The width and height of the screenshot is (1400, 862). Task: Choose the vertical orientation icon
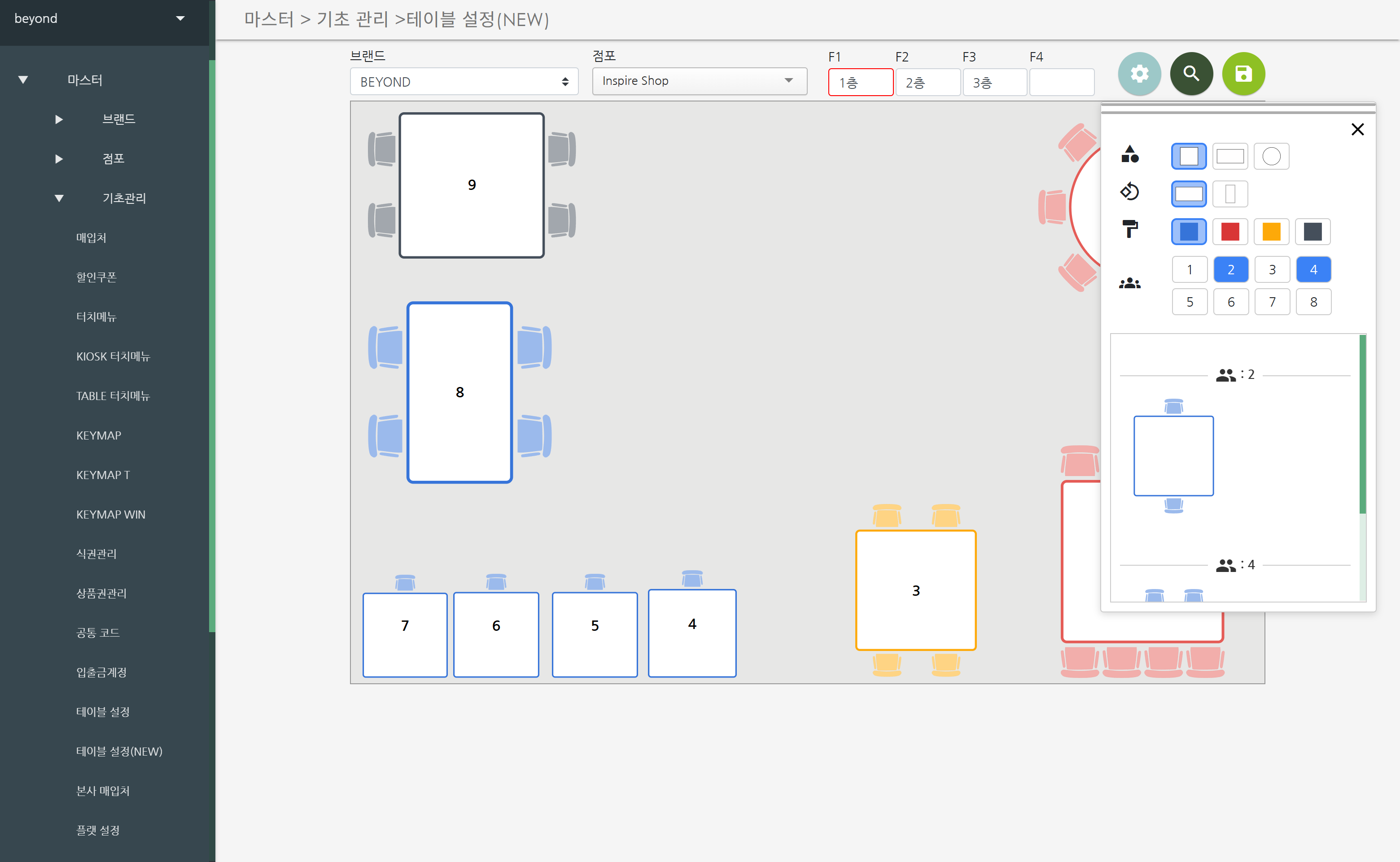tap(1229, 194)
